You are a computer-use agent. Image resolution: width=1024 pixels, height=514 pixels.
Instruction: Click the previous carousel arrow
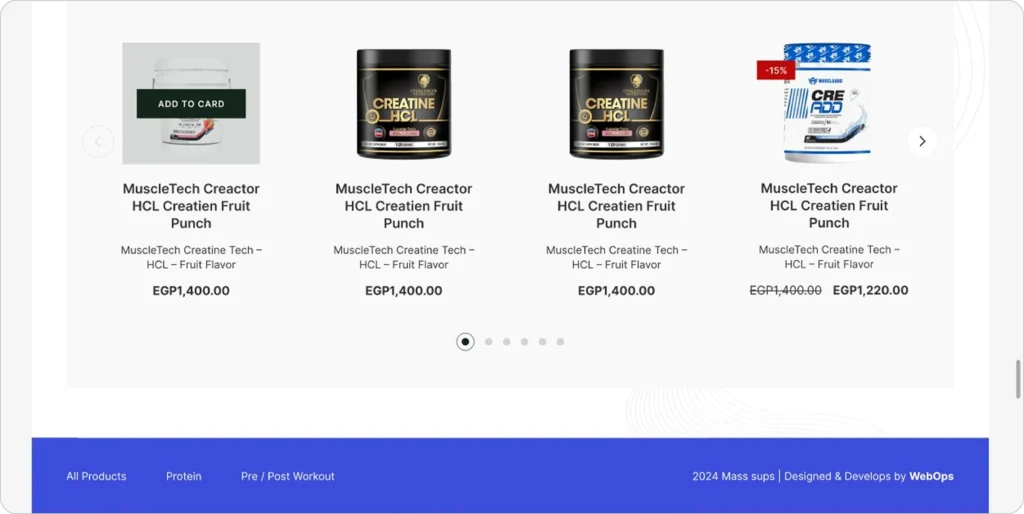coord(98,141)
